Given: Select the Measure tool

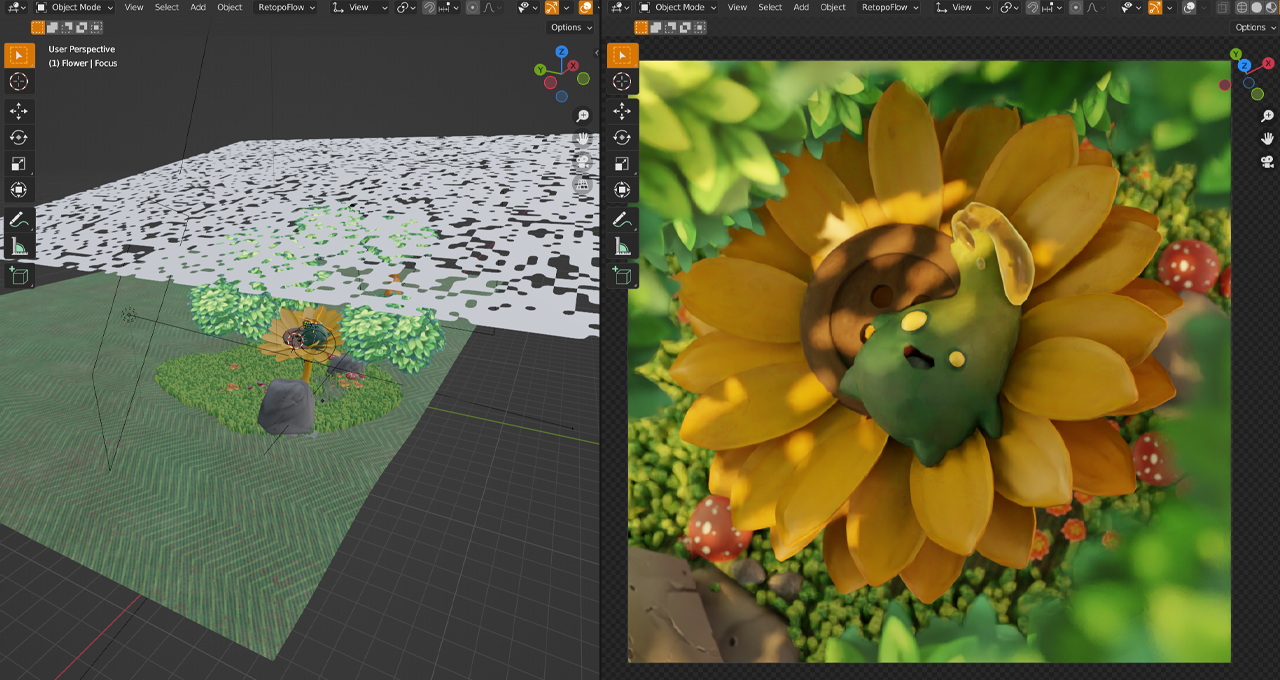Looking at the screenshot, I should click(x=18, y=245).
